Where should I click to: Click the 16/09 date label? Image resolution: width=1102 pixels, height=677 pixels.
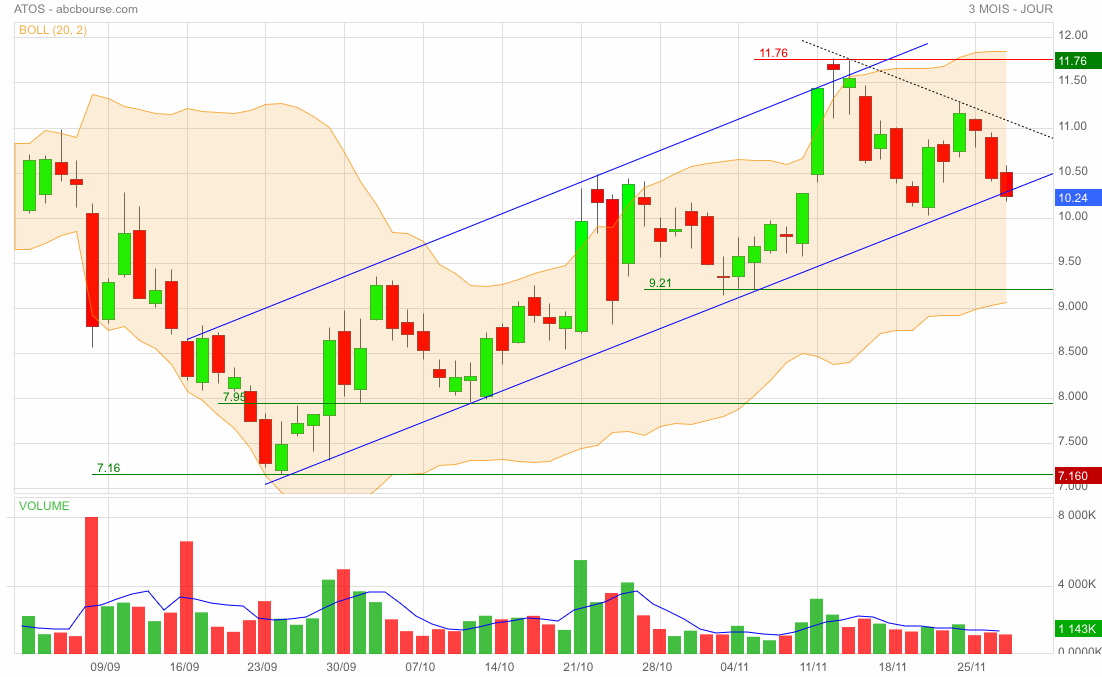[184, 667]
